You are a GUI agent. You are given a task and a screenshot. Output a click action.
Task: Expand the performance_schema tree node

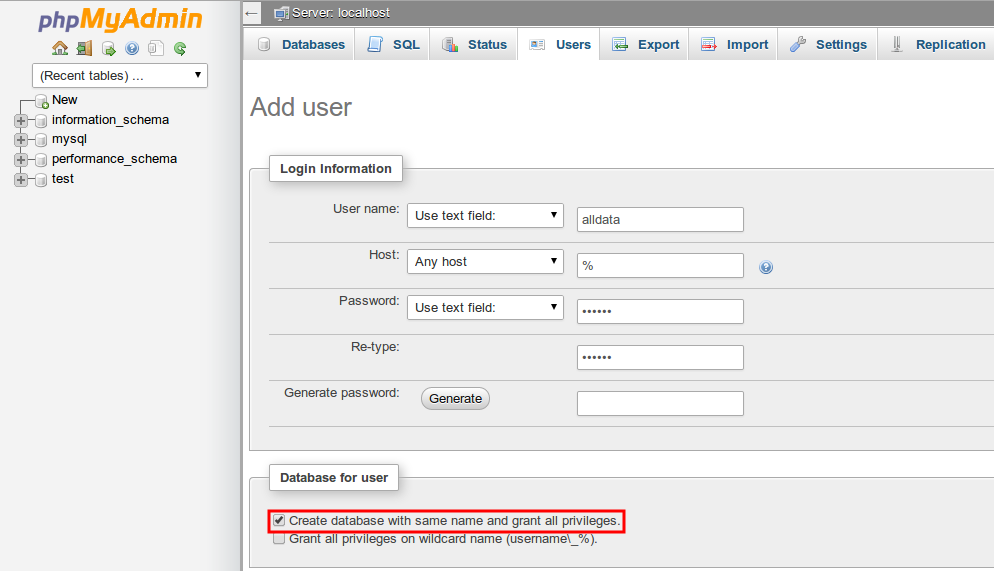[x=21, y=159]
